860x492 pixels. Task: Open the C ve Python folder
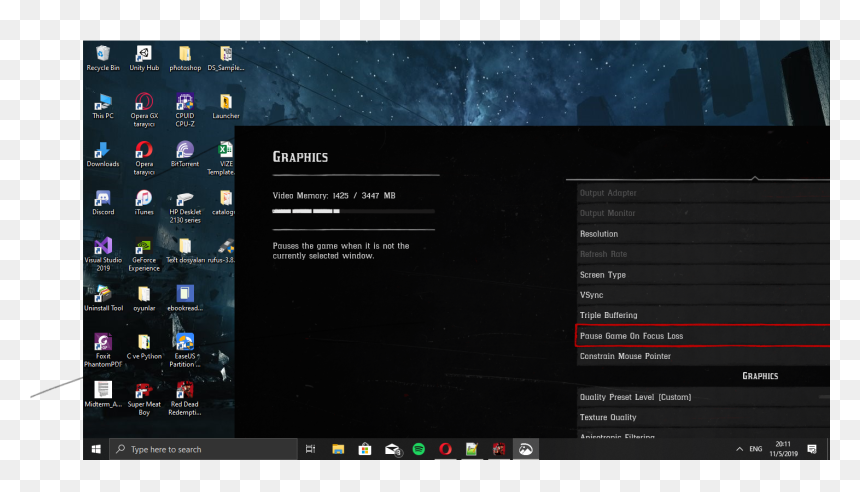(x=144, y=347)
